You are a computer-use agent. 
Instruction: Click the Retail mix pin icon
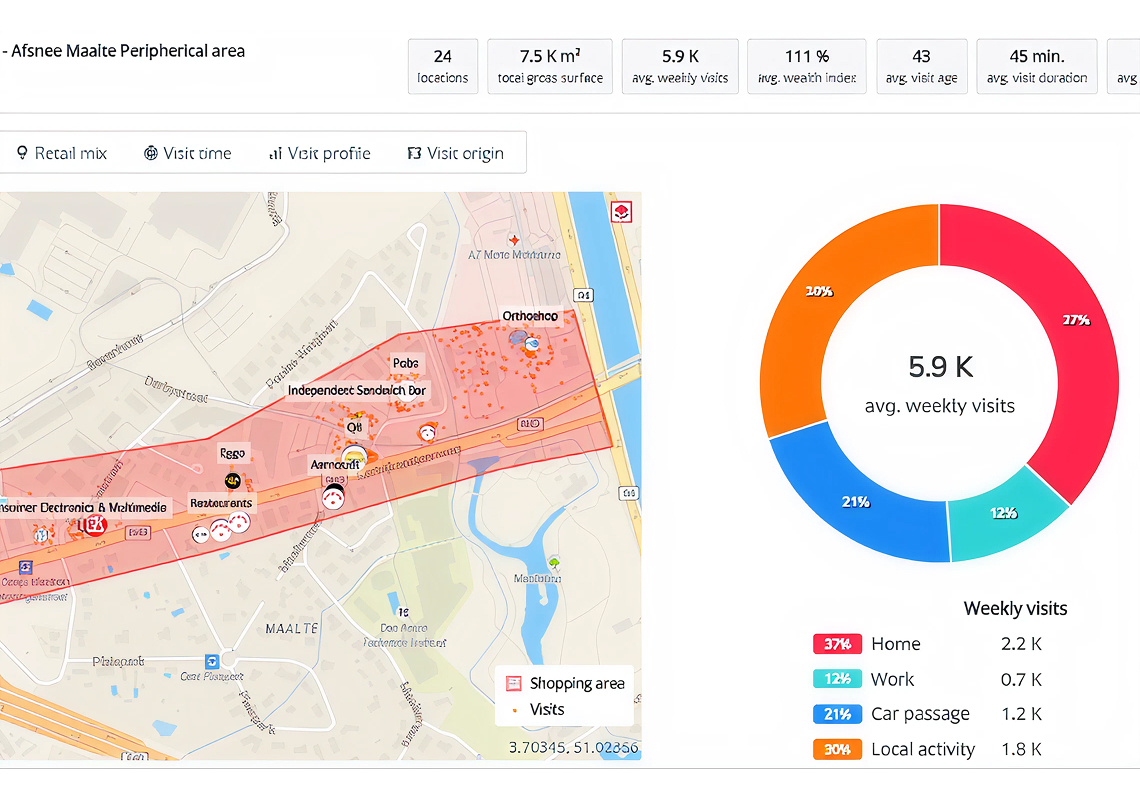click(x=22, y=153)
